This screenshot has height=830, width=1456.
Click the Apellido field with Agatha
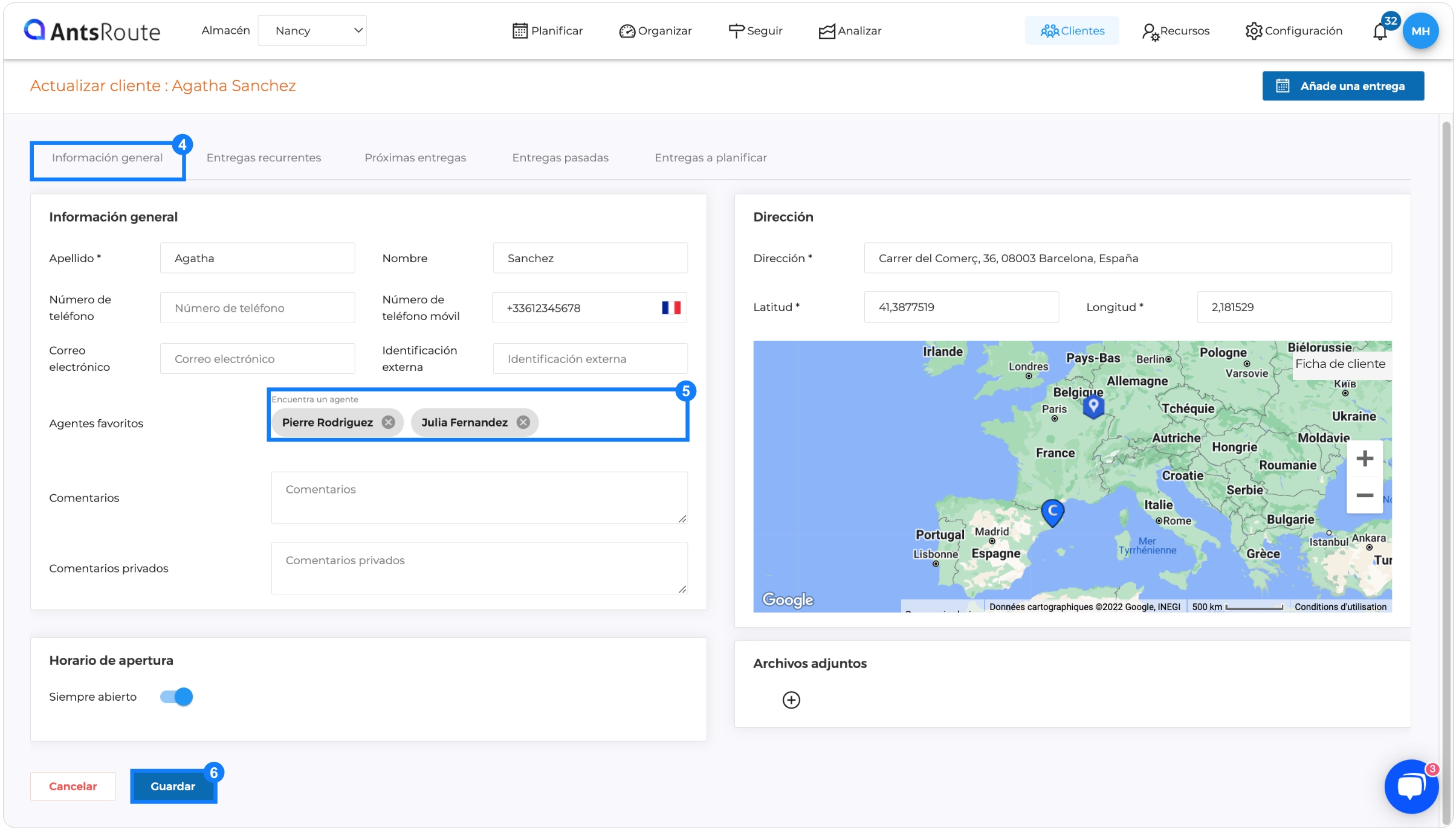[257, 258]
